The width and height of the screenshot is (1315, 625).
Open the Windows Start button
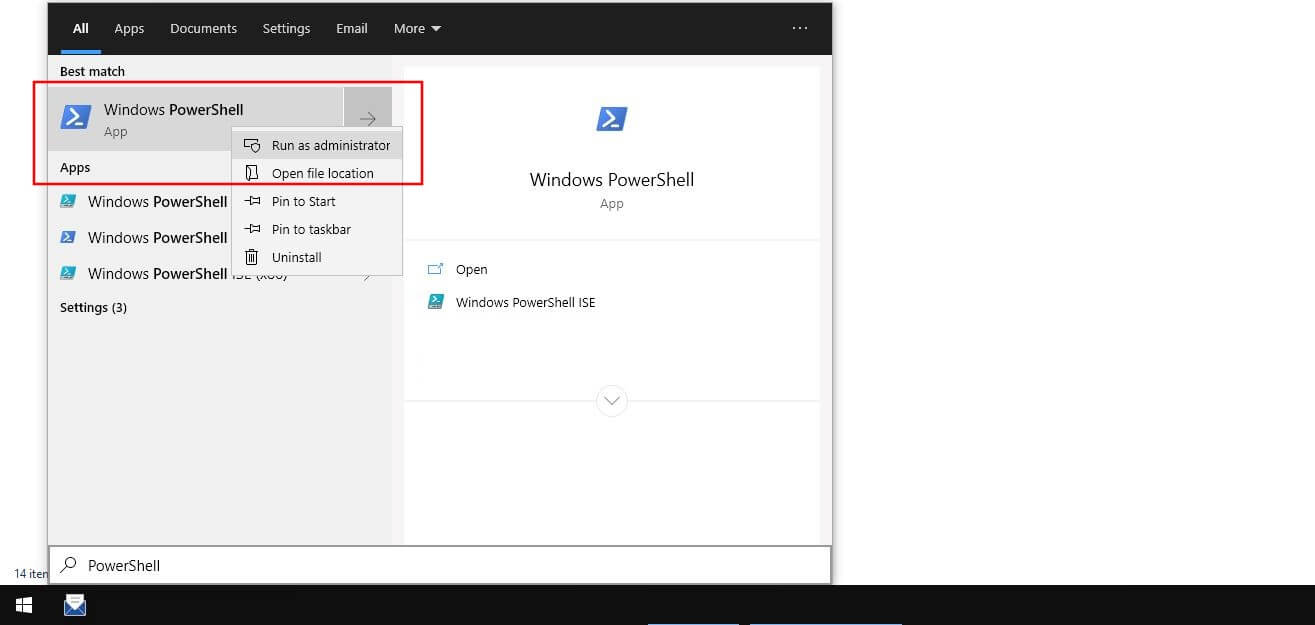(x=24, y=605)
